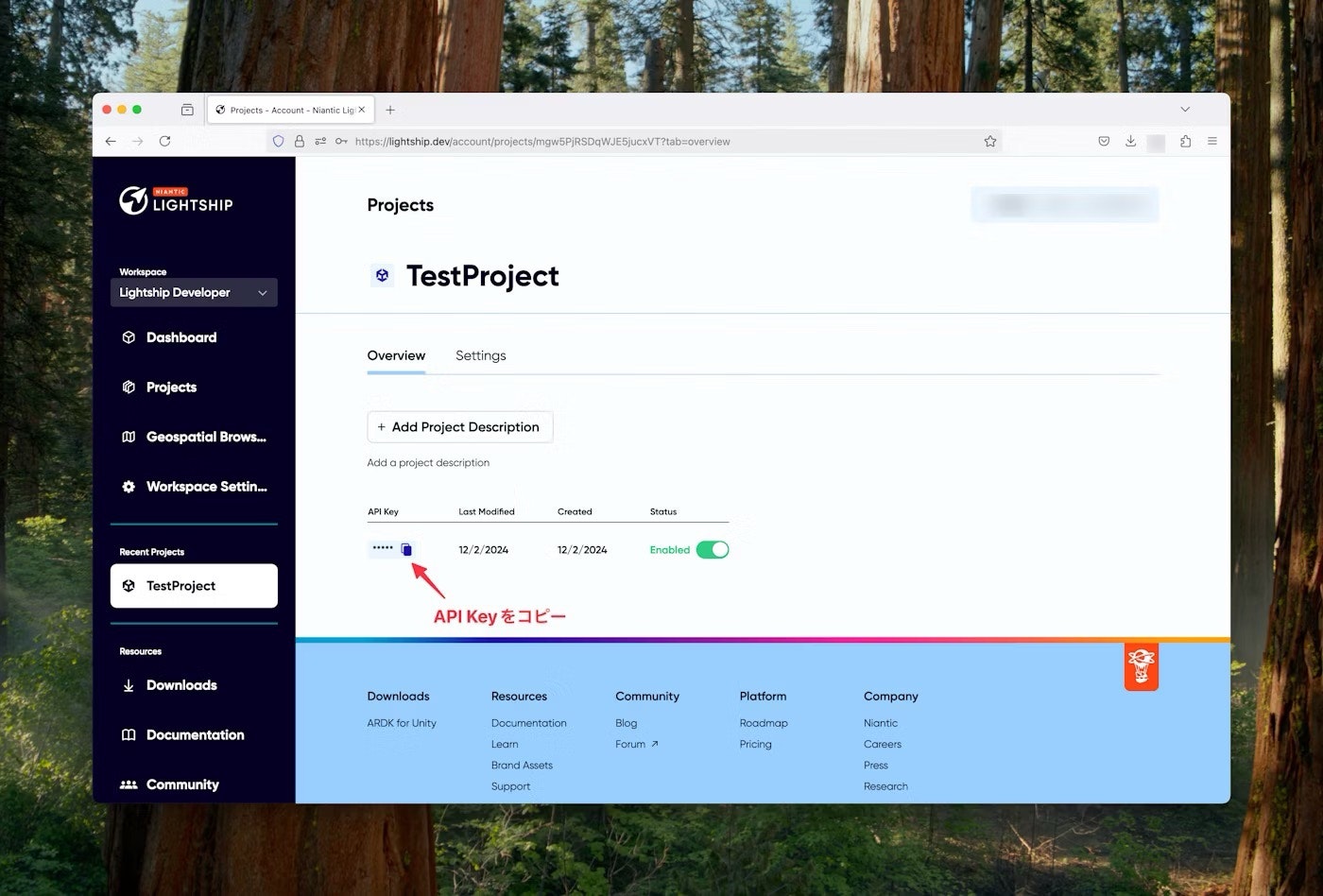The image size is (1323, 896).
Task: Open ARDK for Unity footer link
Action: [x=402, y=723]
